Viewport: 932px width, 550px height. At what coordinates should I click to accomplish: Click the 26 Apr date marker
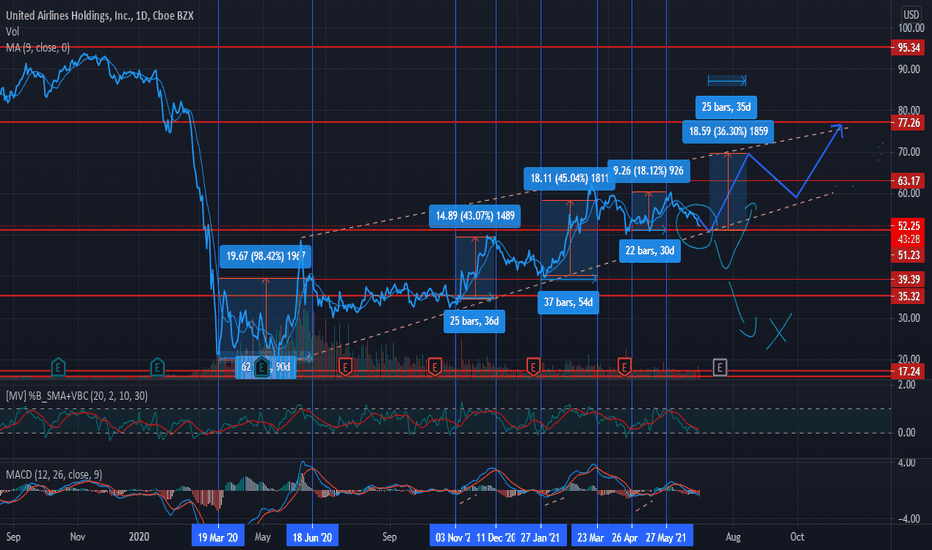(x=625, y=537)
